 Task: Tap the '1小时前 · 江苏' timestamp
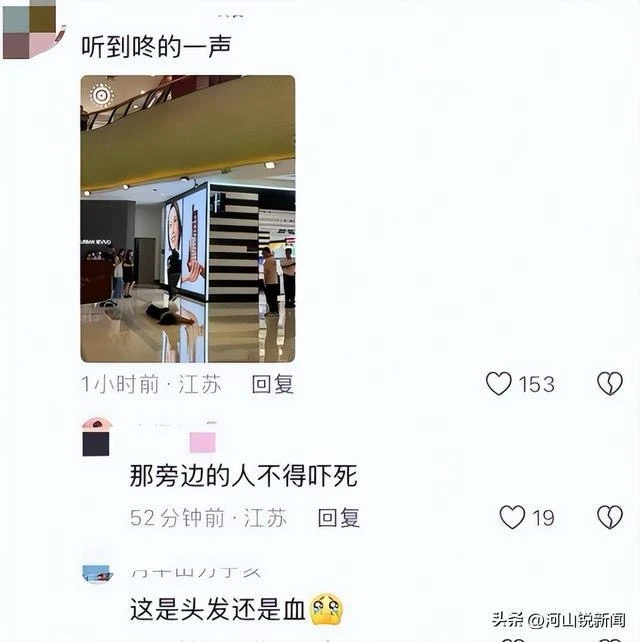(151, 384)
